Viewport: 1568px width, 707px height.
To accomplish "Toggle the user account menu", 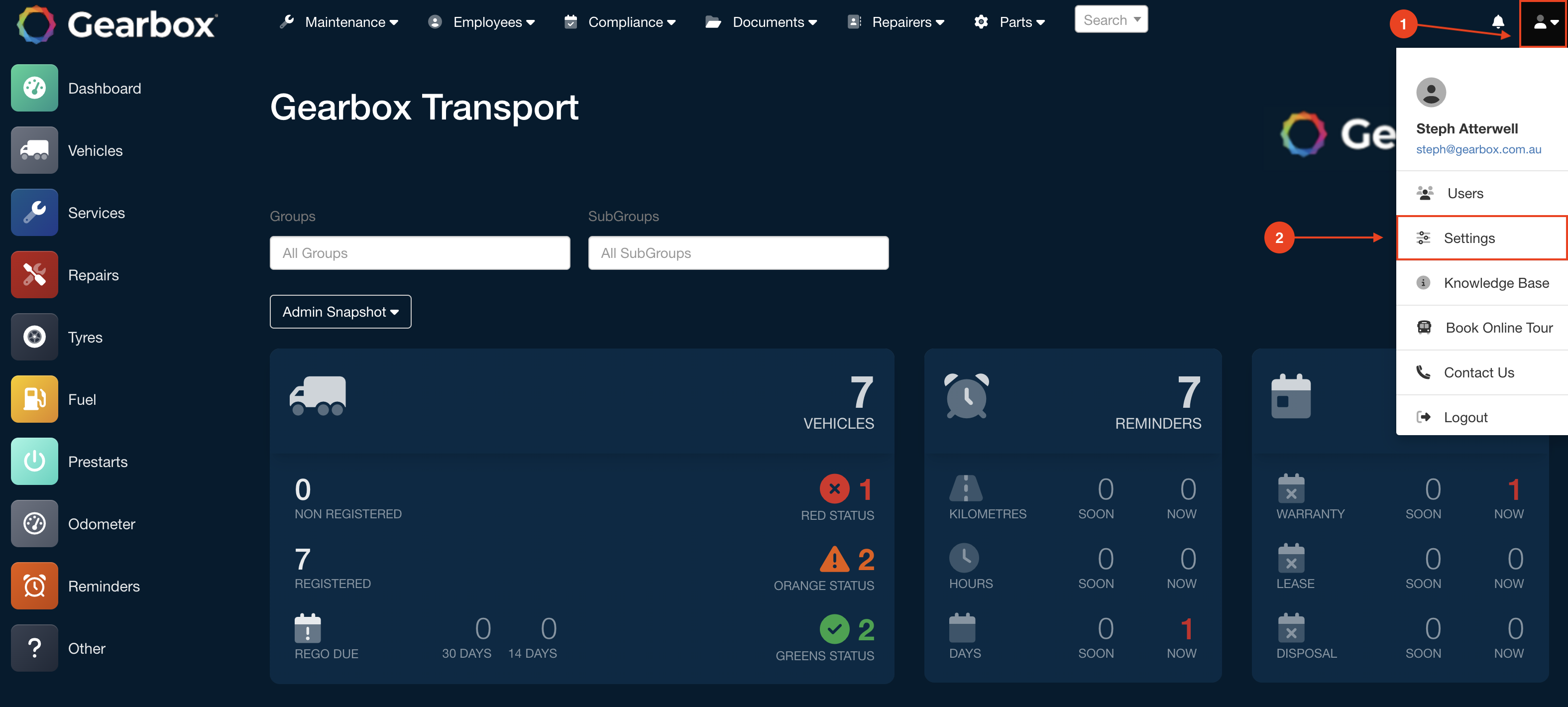I will pos(1544,23).
